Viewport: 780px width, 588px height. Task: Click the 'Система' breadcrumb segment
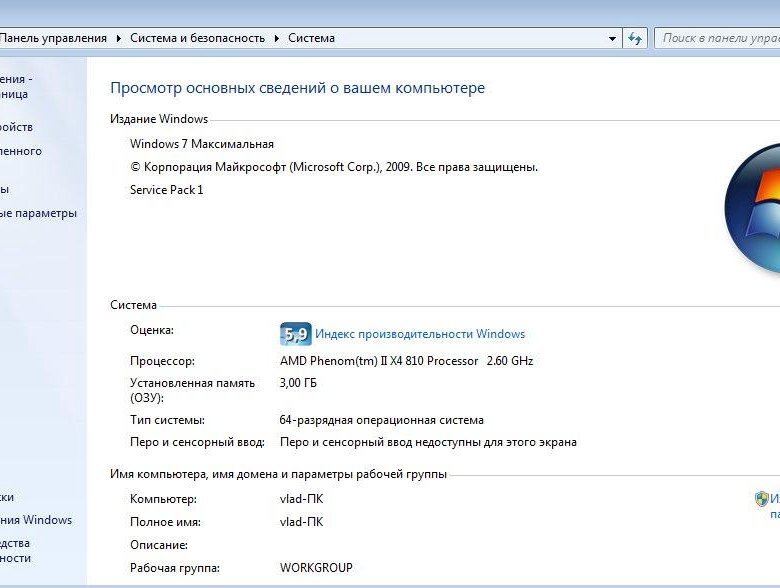coord(311,38)
